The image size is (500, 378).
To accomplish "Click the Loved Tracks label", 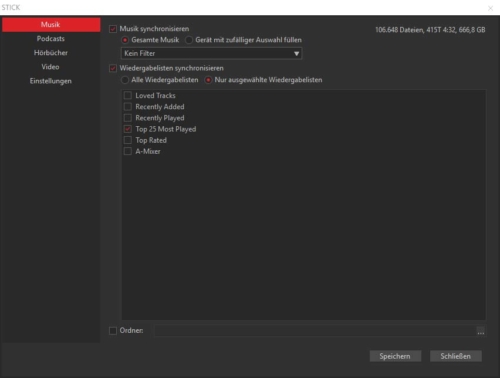I will pos(155,96).
